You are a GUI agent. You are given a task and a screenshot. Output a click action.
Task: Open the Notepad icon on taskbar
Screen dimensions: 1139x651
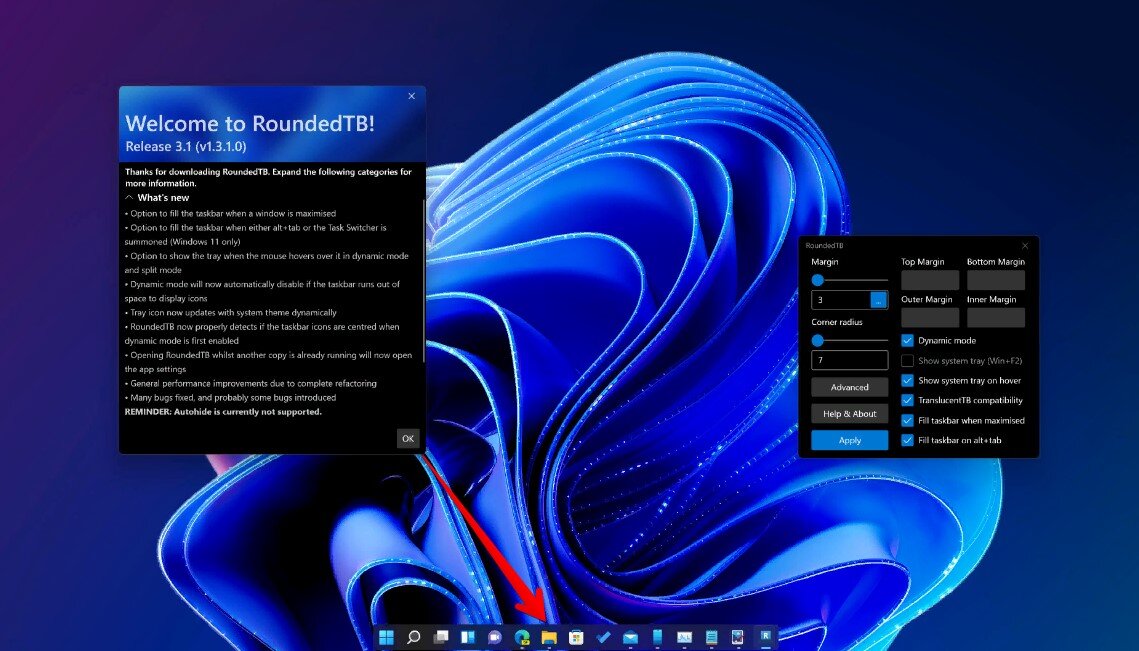coord(711,637)
